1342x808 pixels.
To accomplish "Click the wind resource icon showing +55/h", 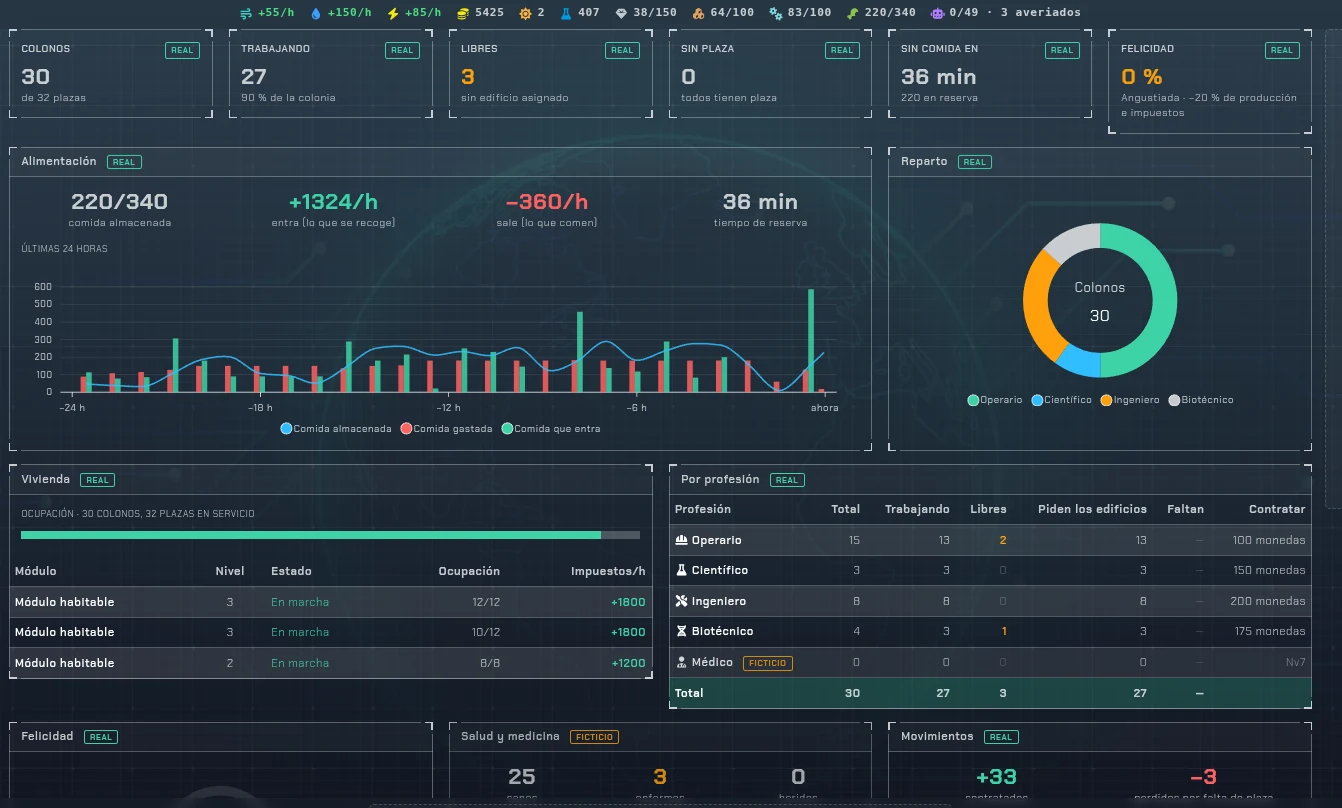I will (246, 13).
